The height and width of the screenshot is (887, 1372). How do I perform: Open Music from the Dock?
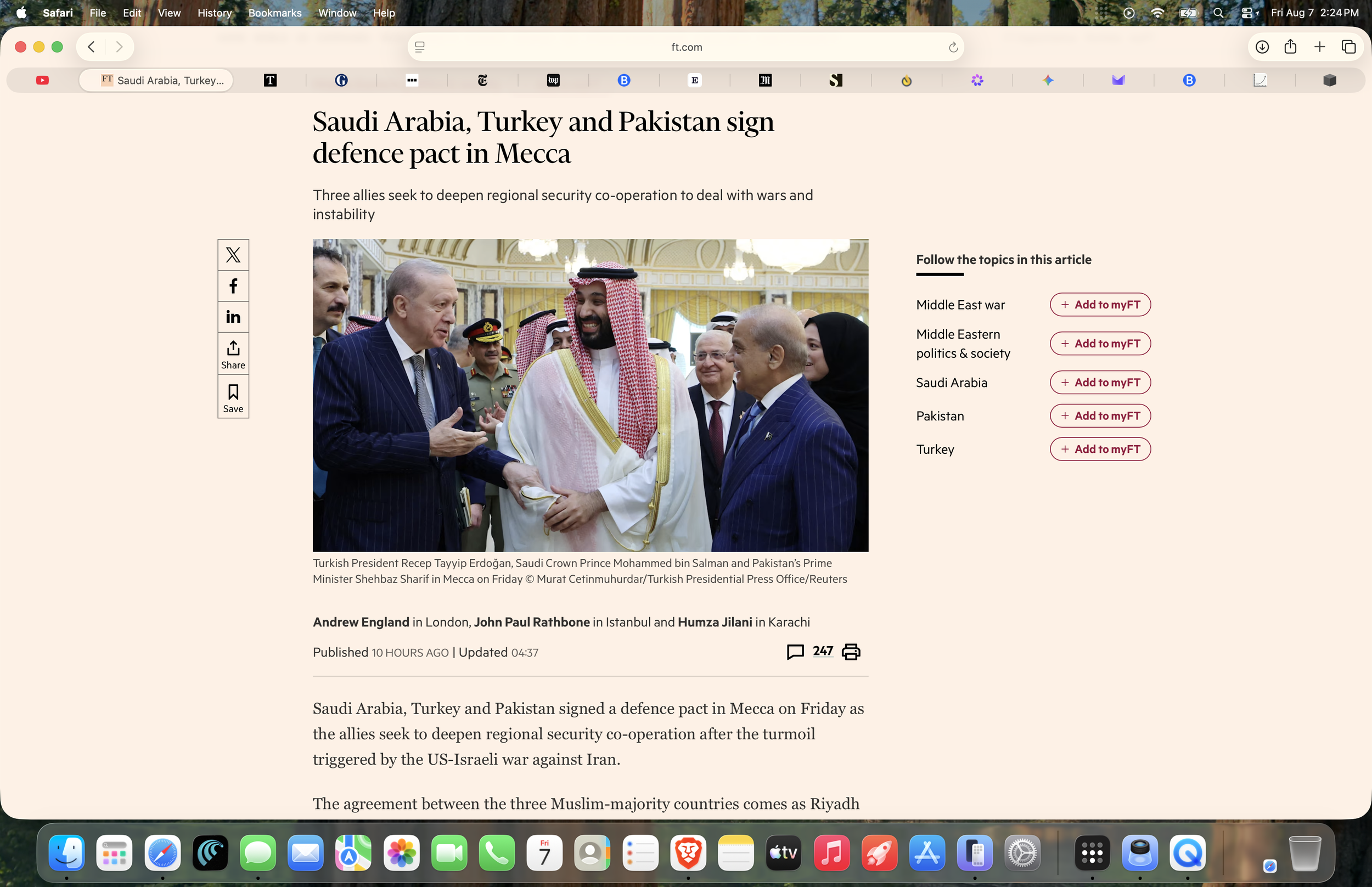pyautogui.click(x=831, y=852)
